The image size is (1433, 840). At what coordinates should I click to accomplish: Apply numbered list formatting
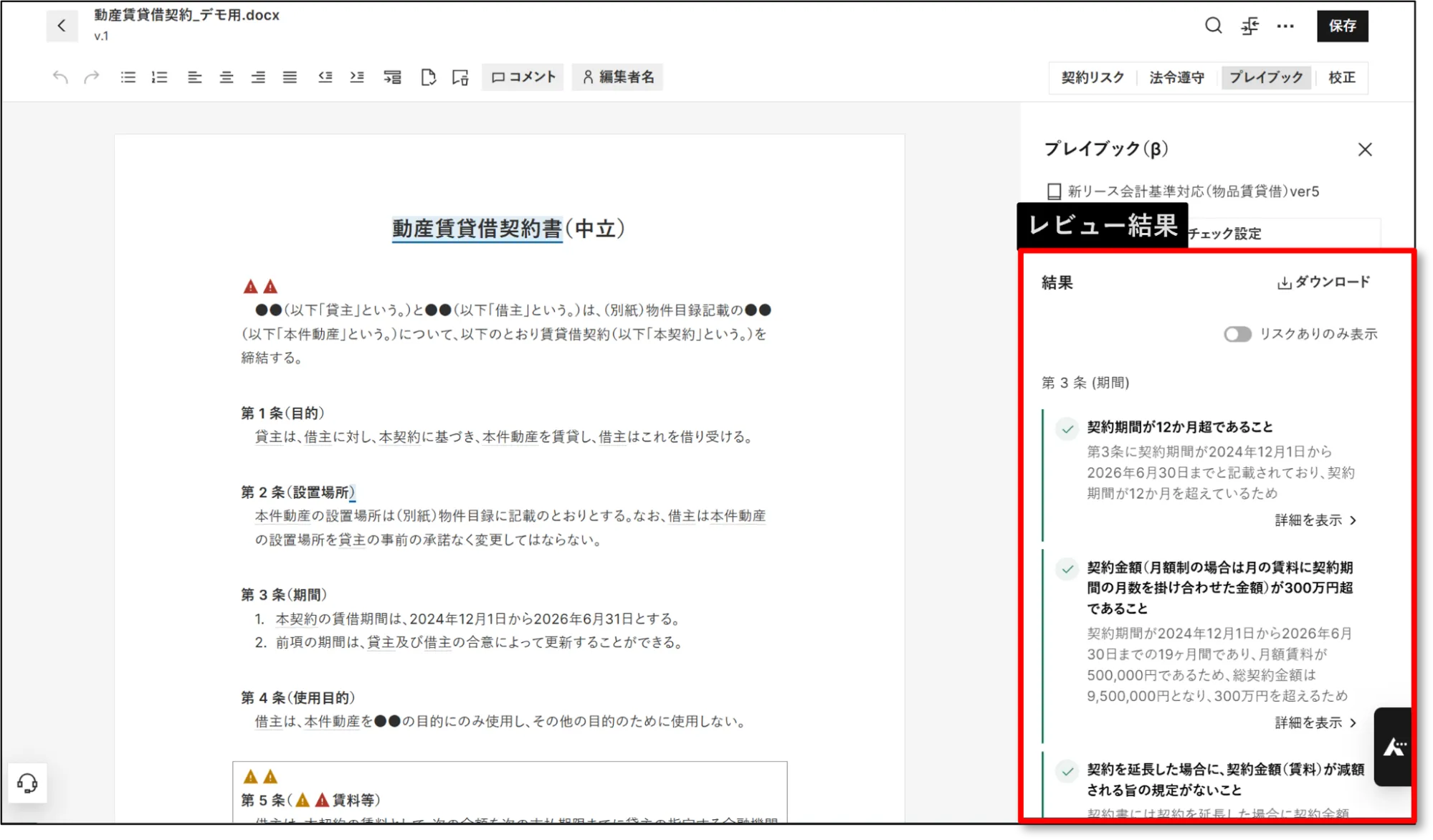pyautogui.click(x=159, y=77)
